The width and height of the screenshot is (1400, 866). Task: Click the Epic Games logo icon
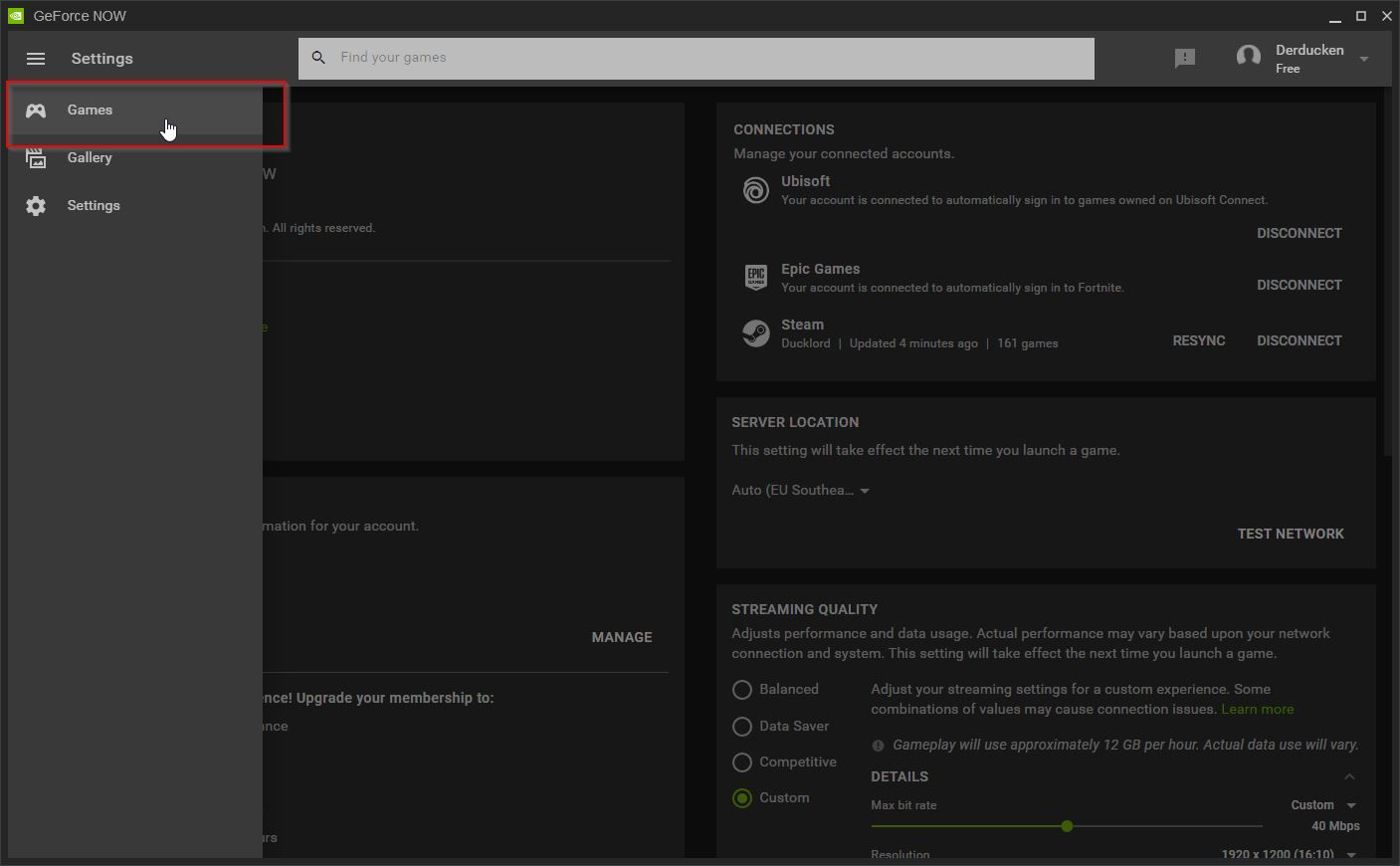756,277
